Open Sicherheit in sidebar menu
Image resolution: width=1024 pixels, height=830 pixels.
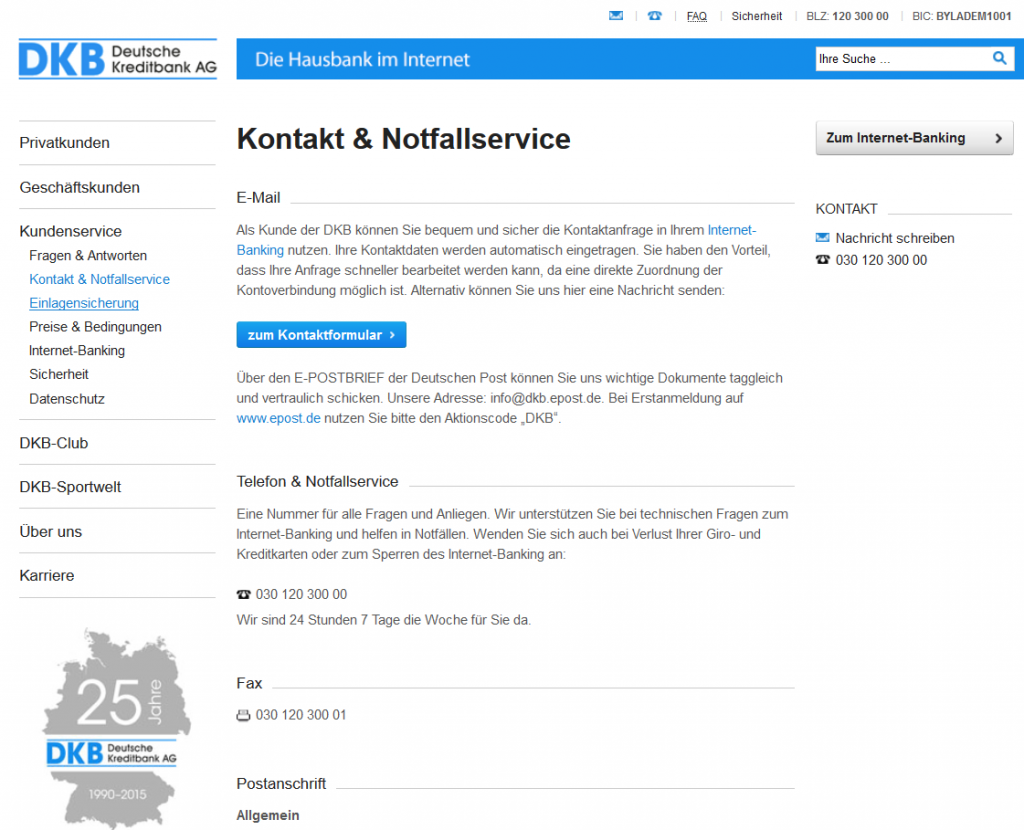[x=59, y=374]
